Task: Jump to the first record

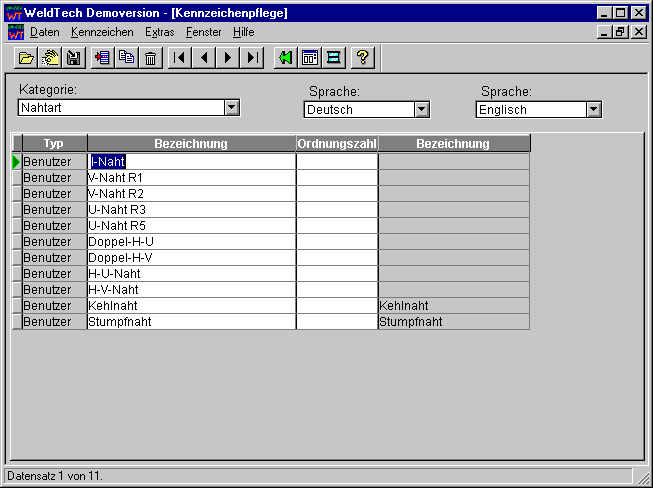Action: click(x=180, y=58)
